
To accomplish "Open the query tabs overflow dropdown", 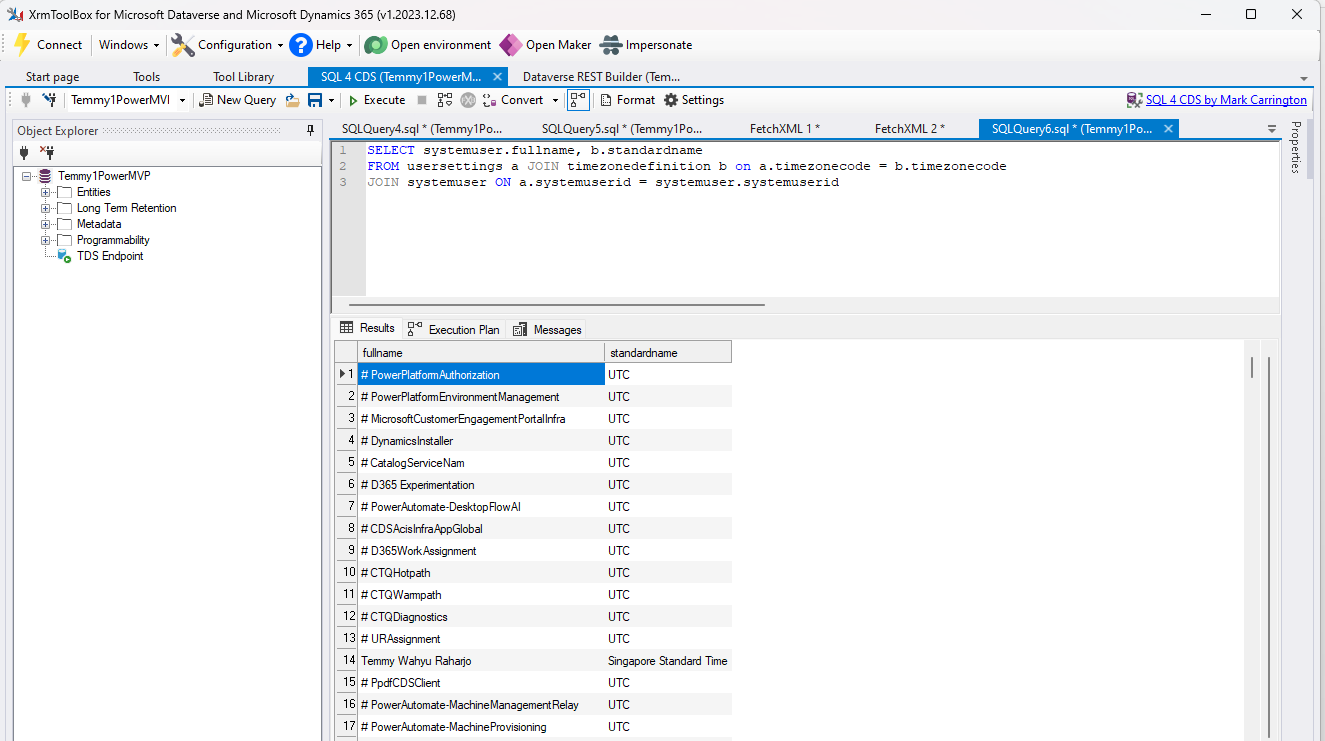I will 1272,129.
